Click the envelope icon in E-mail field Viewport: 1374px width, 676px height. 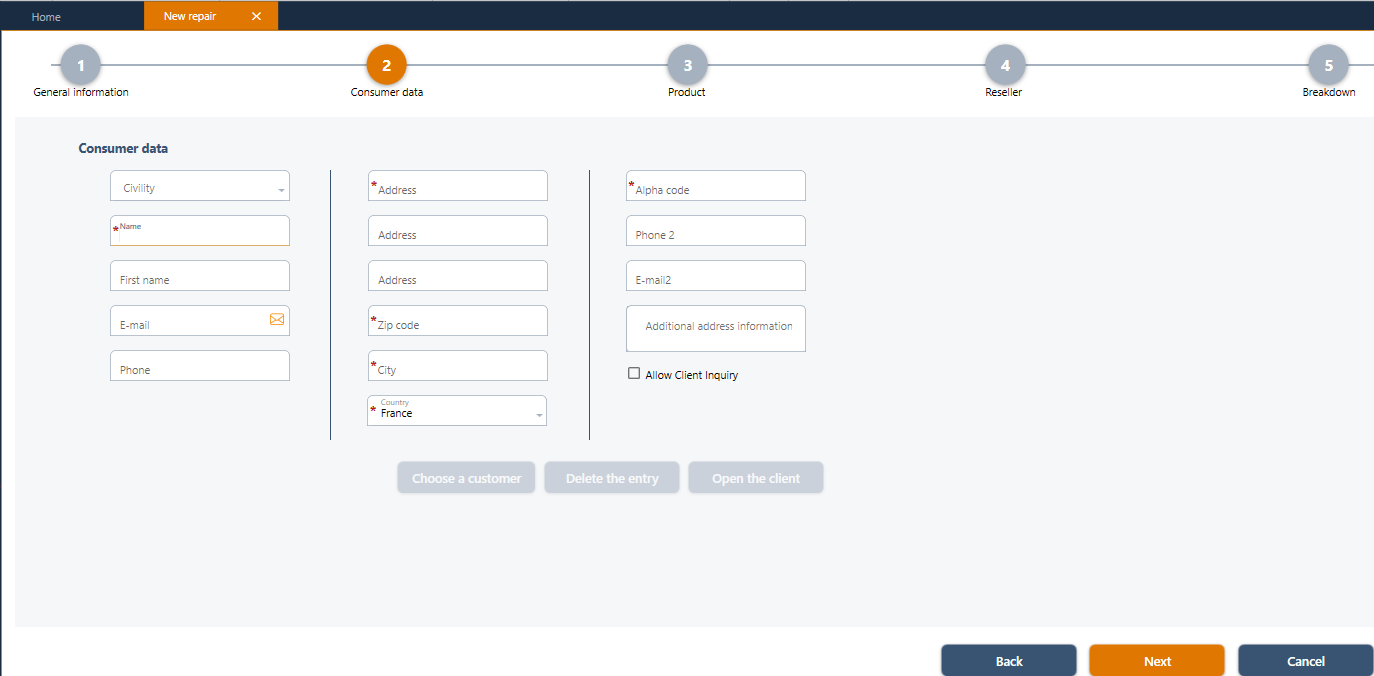coord(277,319)
